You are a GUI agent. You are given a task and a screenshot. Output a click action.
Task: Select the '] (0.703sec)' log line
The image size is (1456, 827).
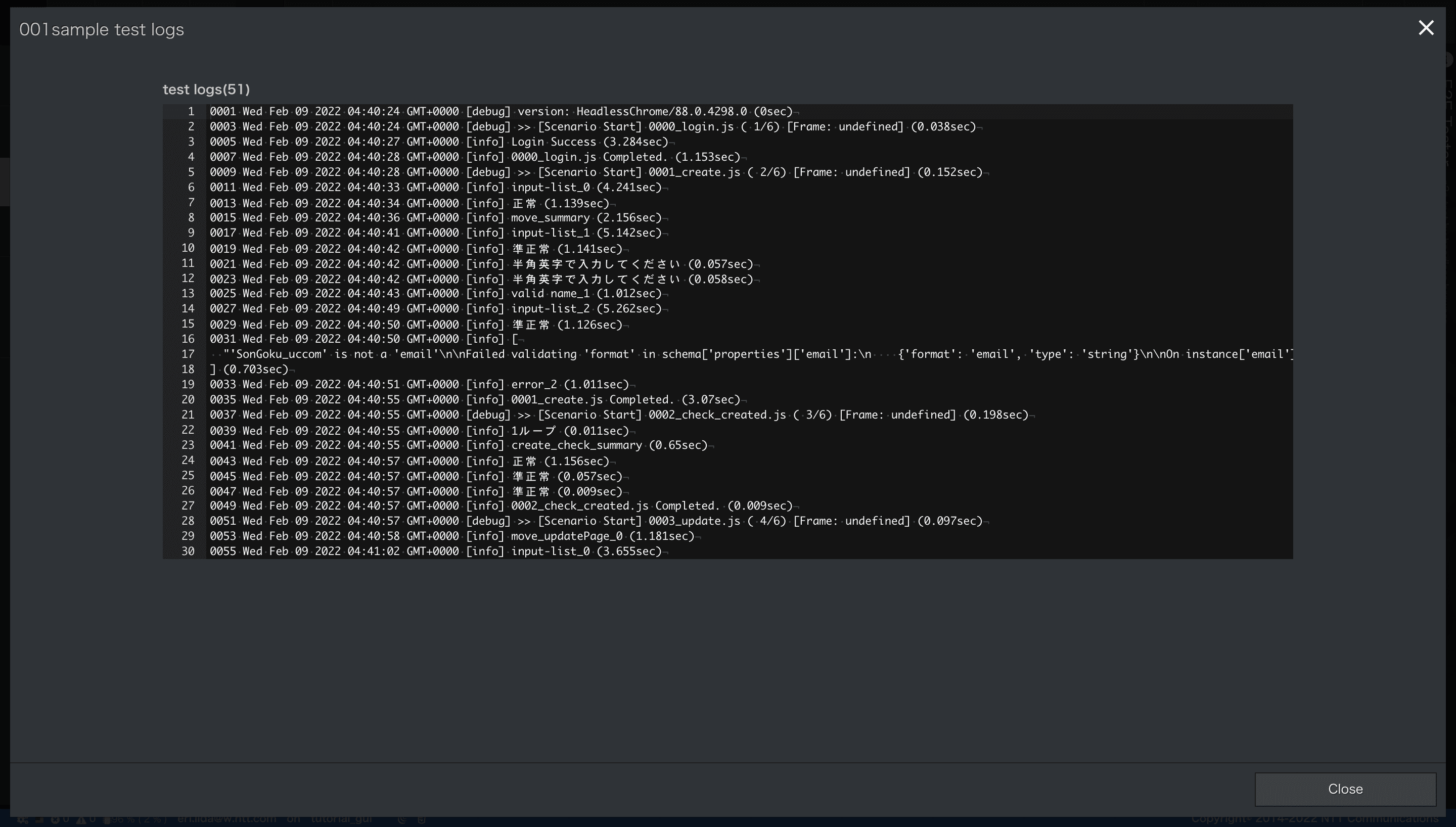pos(252,370)
